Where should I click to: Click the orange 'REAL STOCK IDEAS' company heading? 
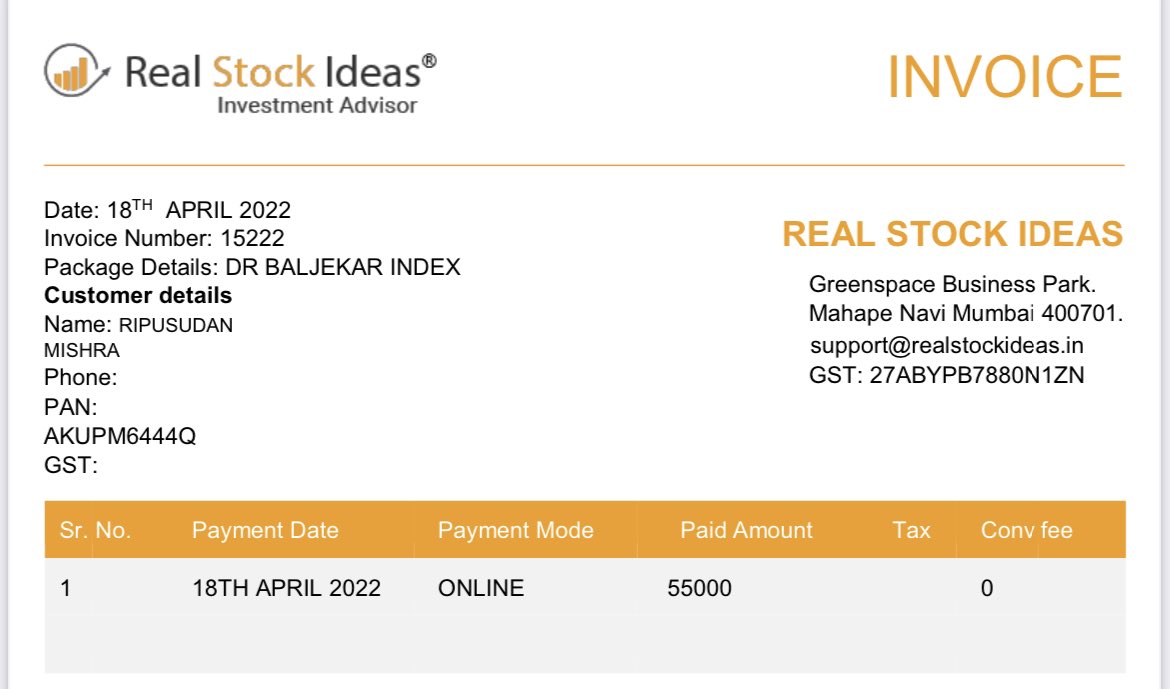pyautogui.click(x=952, y=234)
